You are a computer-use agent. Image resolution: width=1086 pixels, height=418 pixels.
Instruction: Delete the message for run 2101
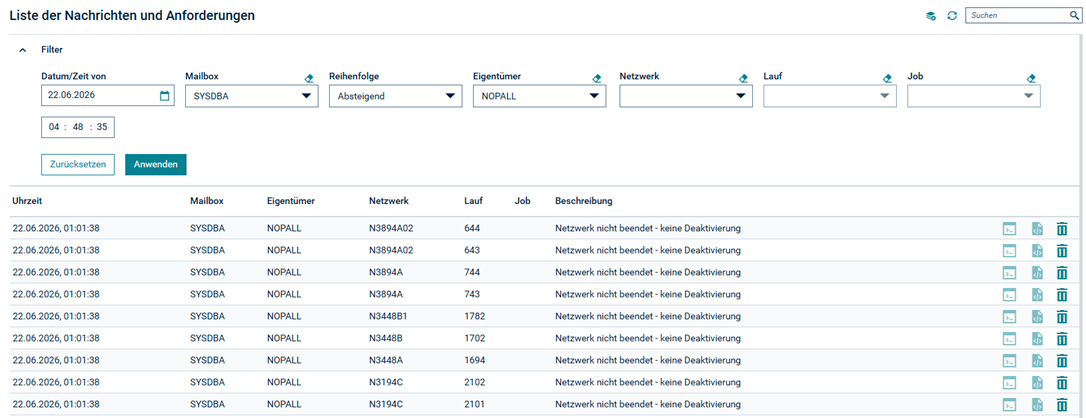pyautogui.click(x=1062, y=405)
